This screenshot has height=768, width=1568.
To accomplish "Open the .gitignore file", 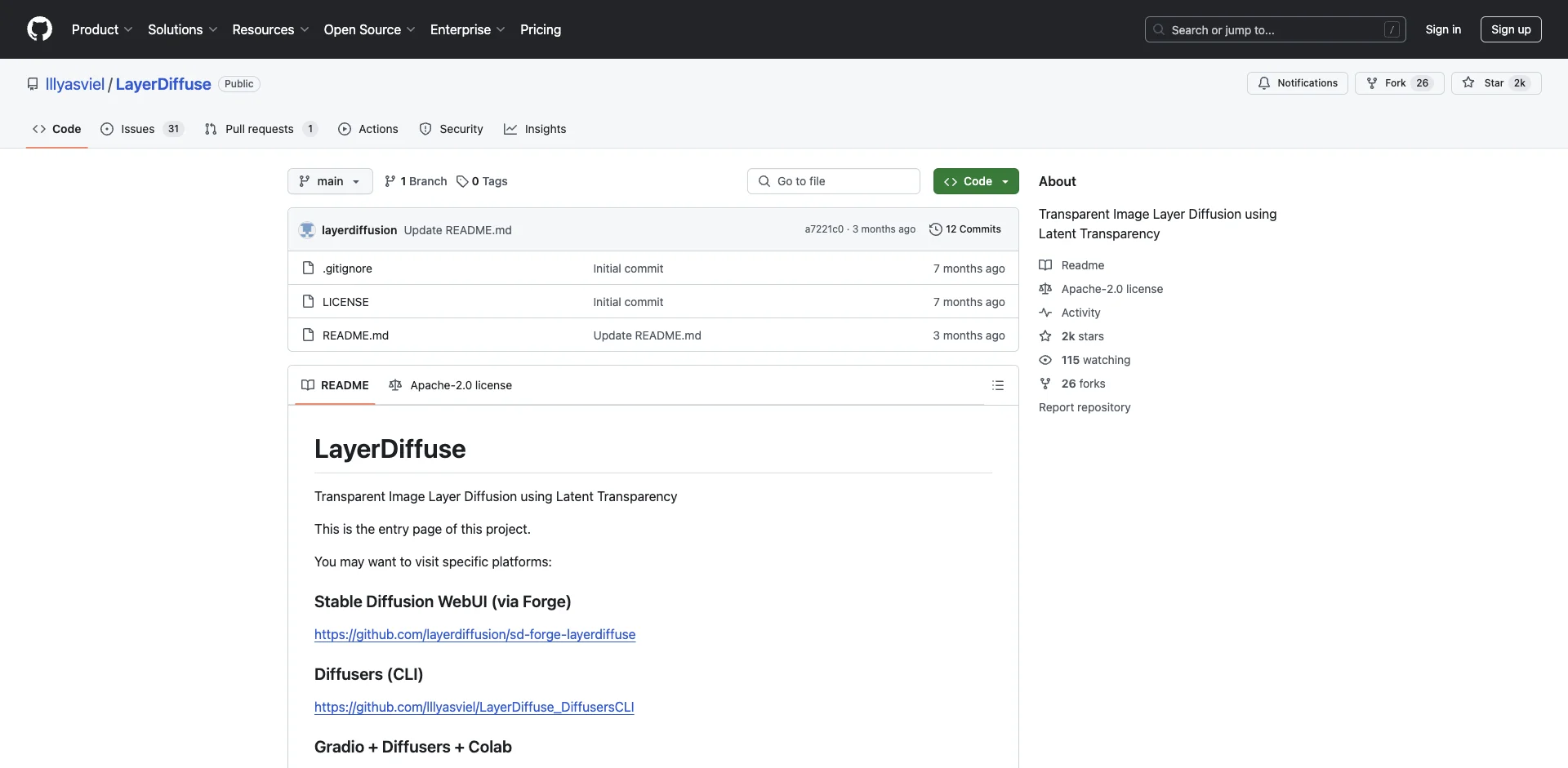I will click(x=347, y=269).
